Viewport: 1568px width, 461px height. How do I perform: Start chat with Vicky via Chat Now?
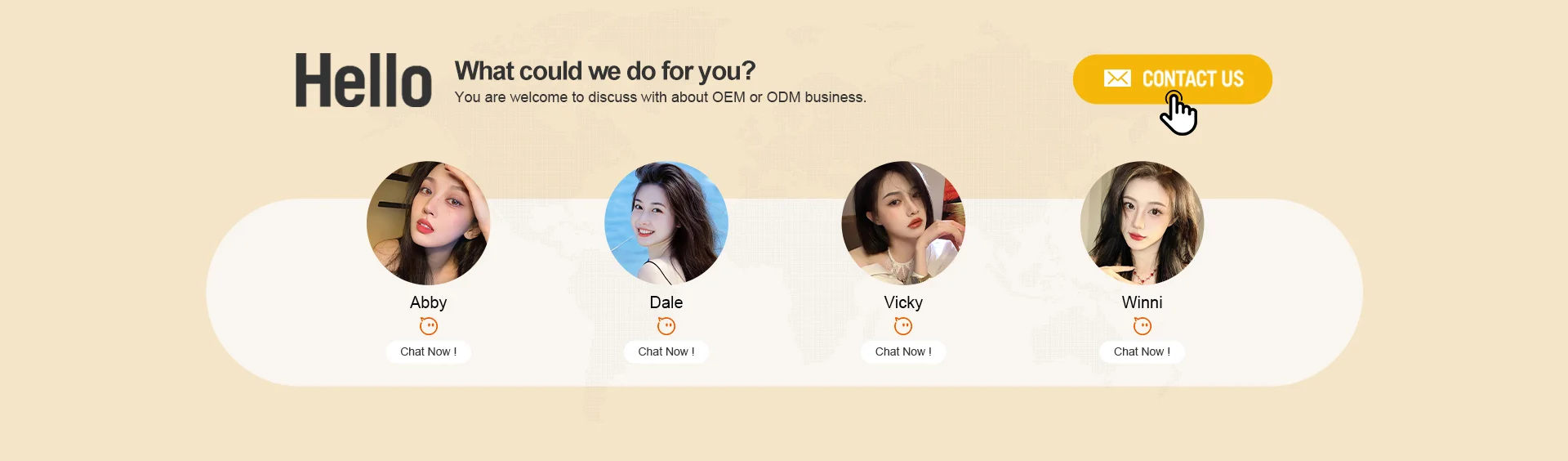point(903,351)
